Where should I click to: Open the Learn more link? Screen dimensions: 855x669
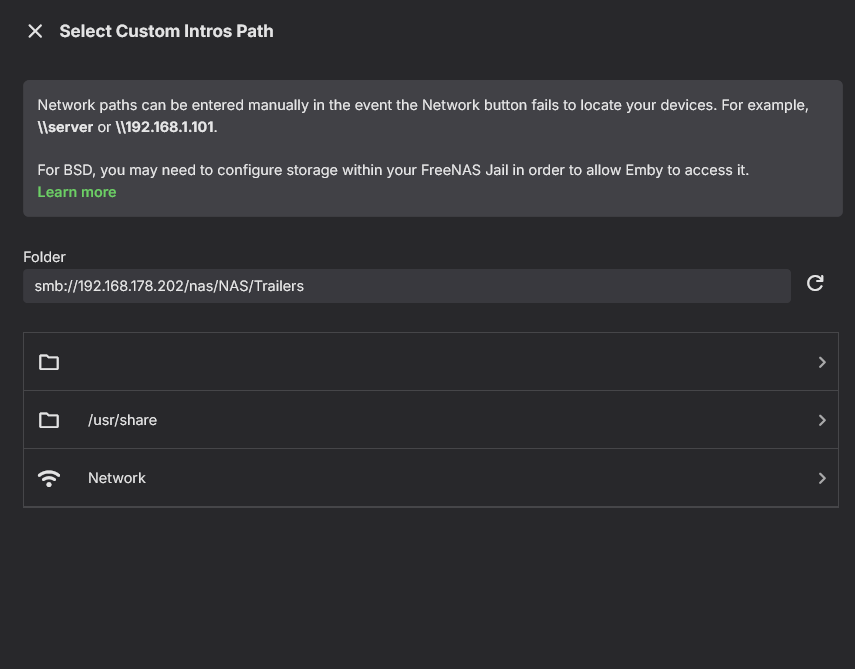point(77,192)
